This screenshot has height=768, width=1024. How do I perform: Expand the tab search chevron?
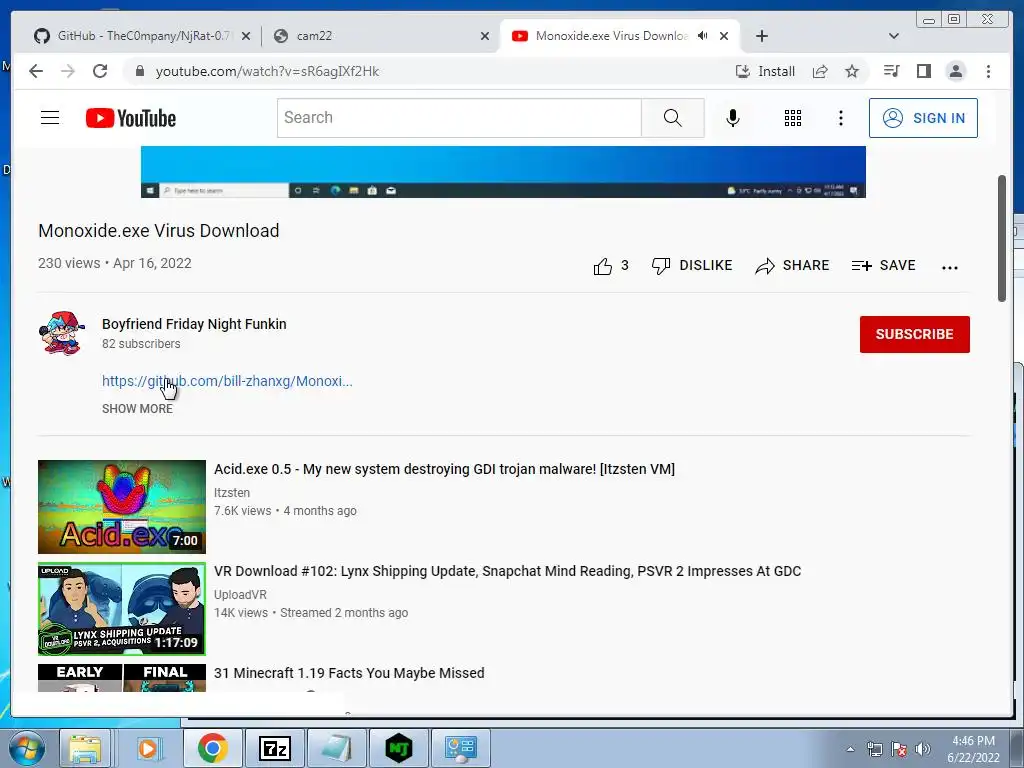(x=894, y=36)
